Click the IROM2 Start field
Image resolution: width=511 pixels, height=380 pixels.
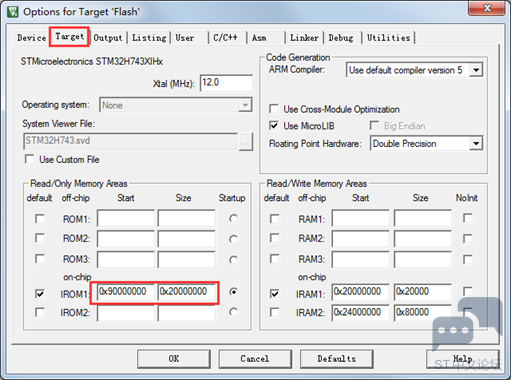coord(126,313)
